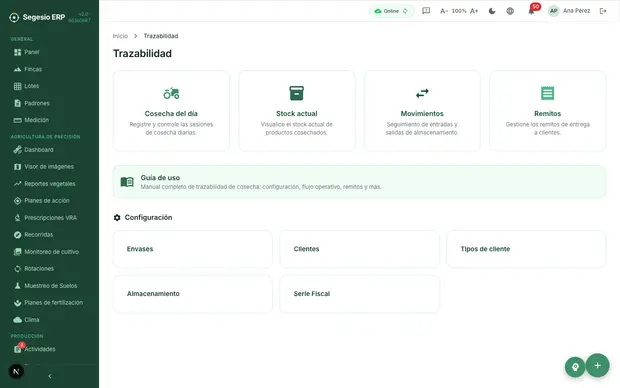Click the floating location pin button
The width and height of the screenshot is (620, 388).
pos(575,367)
